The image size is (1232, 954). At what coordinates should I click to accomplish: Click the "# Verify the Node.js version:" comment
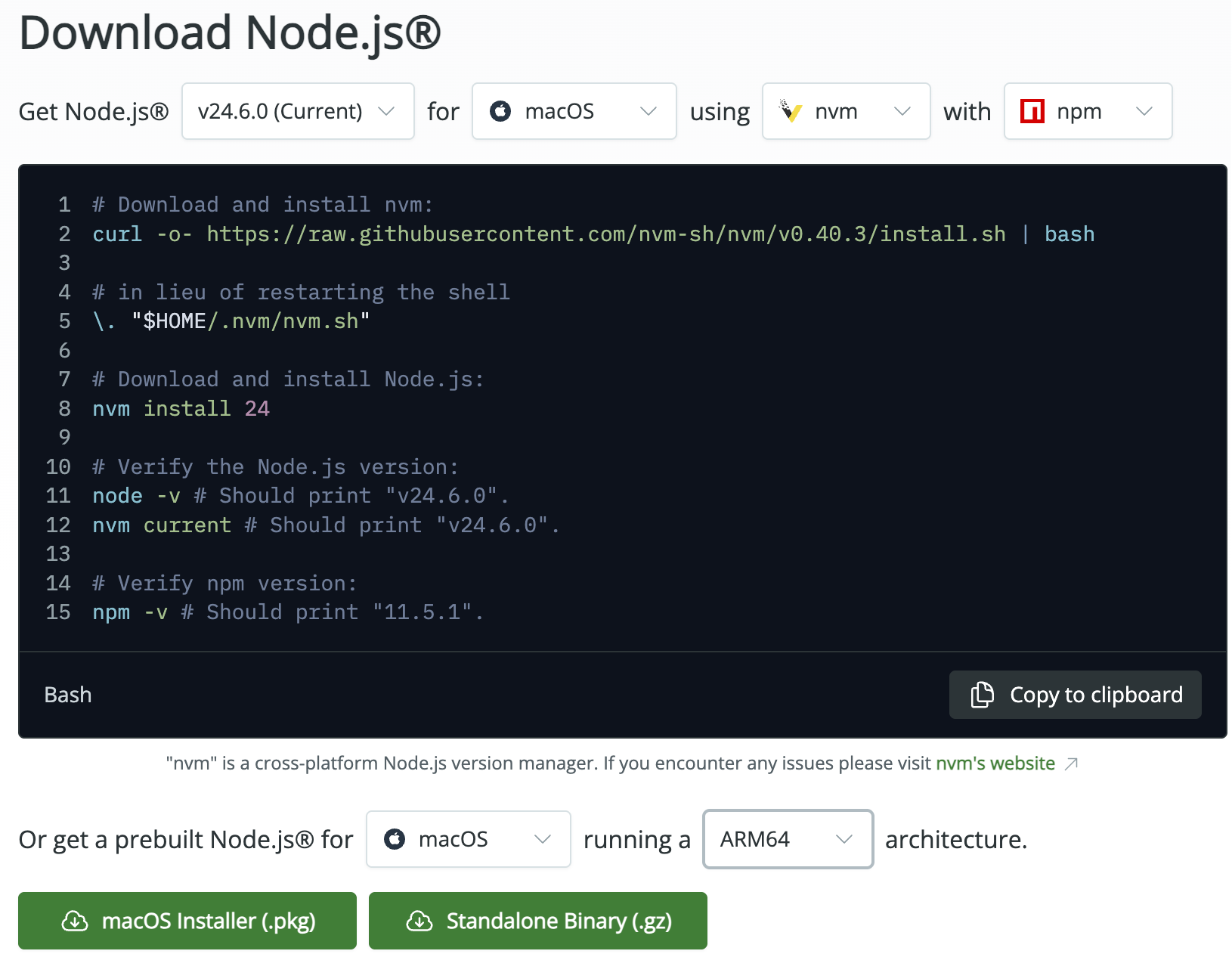coord(275,467)
